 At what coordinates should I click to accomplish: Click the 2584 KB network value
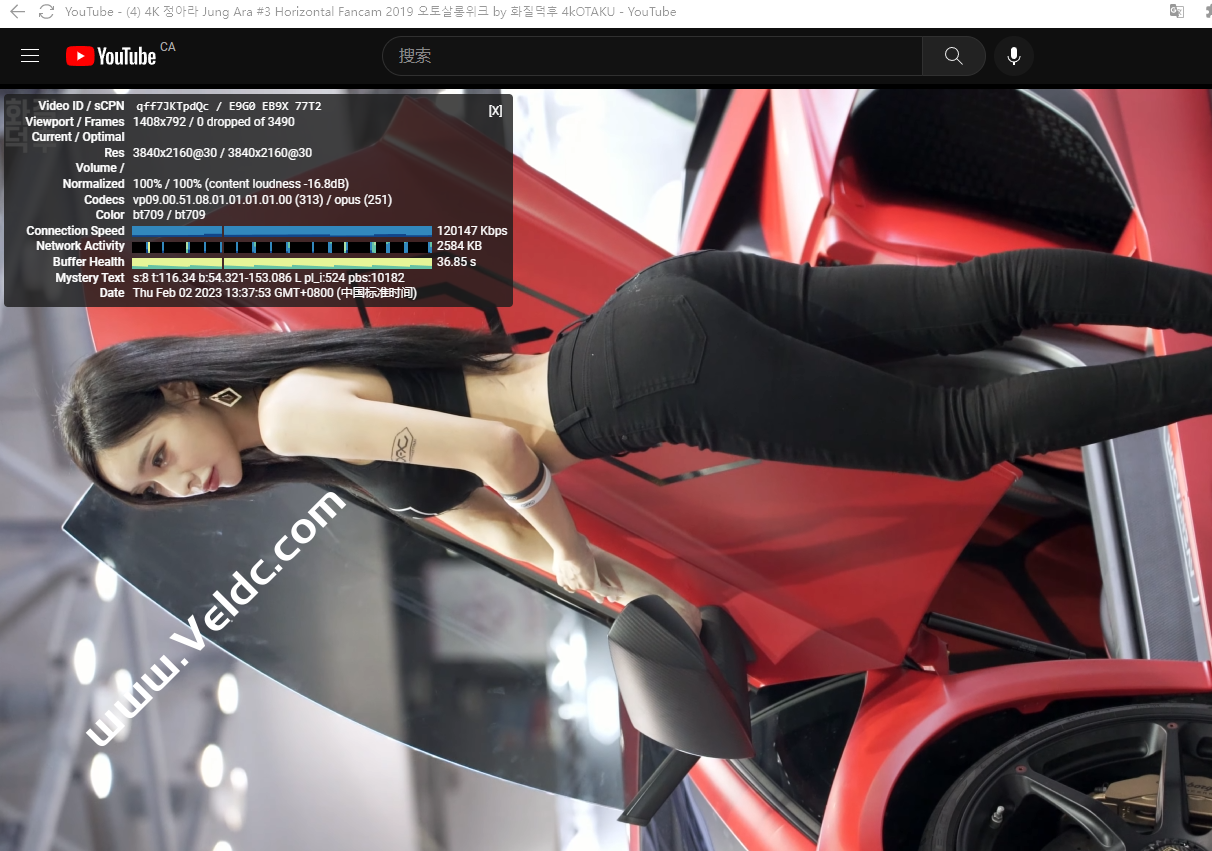459,246
